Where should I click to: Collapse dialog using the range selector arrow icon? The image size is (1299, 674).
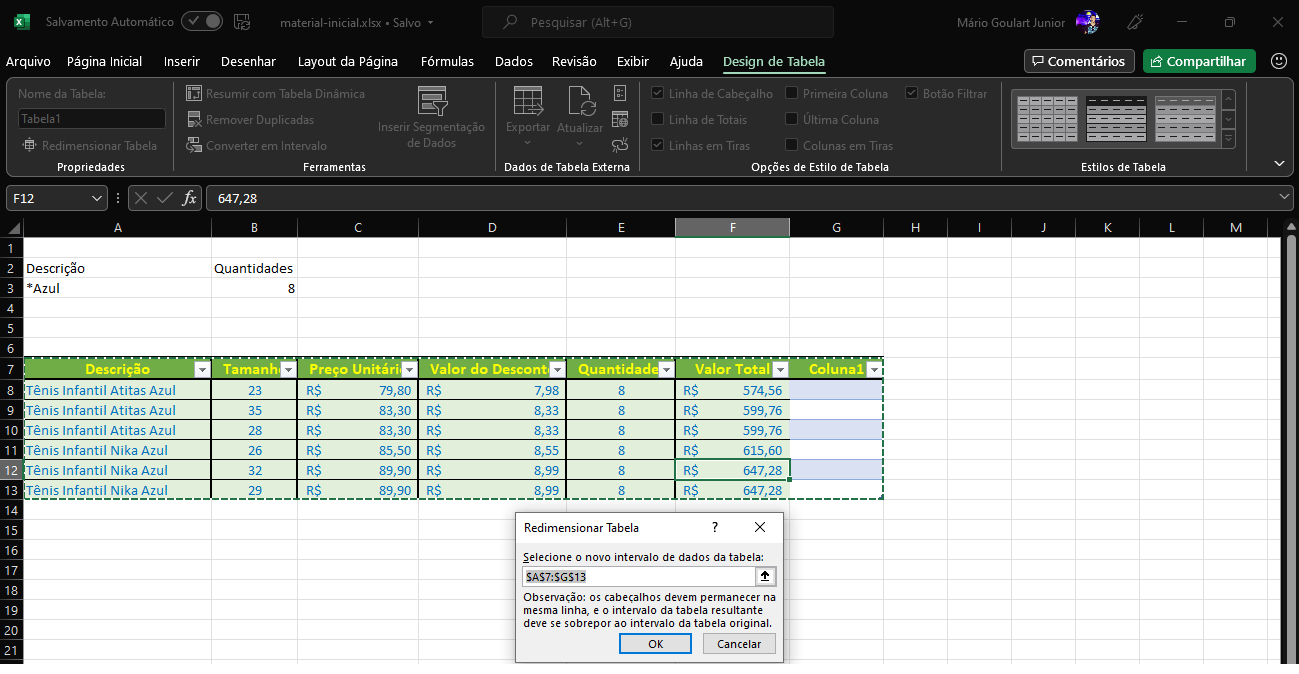pyautogui.click(x=766, y=576)
